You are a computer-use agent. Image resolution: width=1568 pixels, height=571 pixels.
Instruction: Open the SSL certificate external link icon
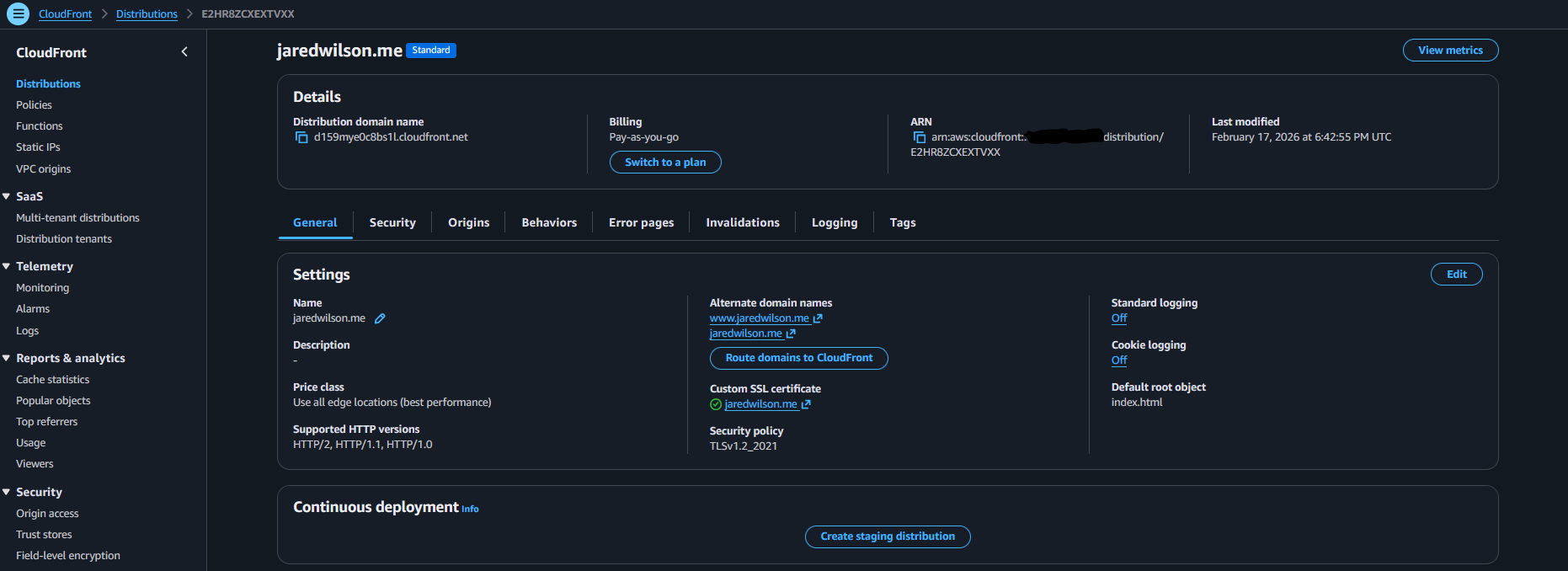[x=806, y=404]
